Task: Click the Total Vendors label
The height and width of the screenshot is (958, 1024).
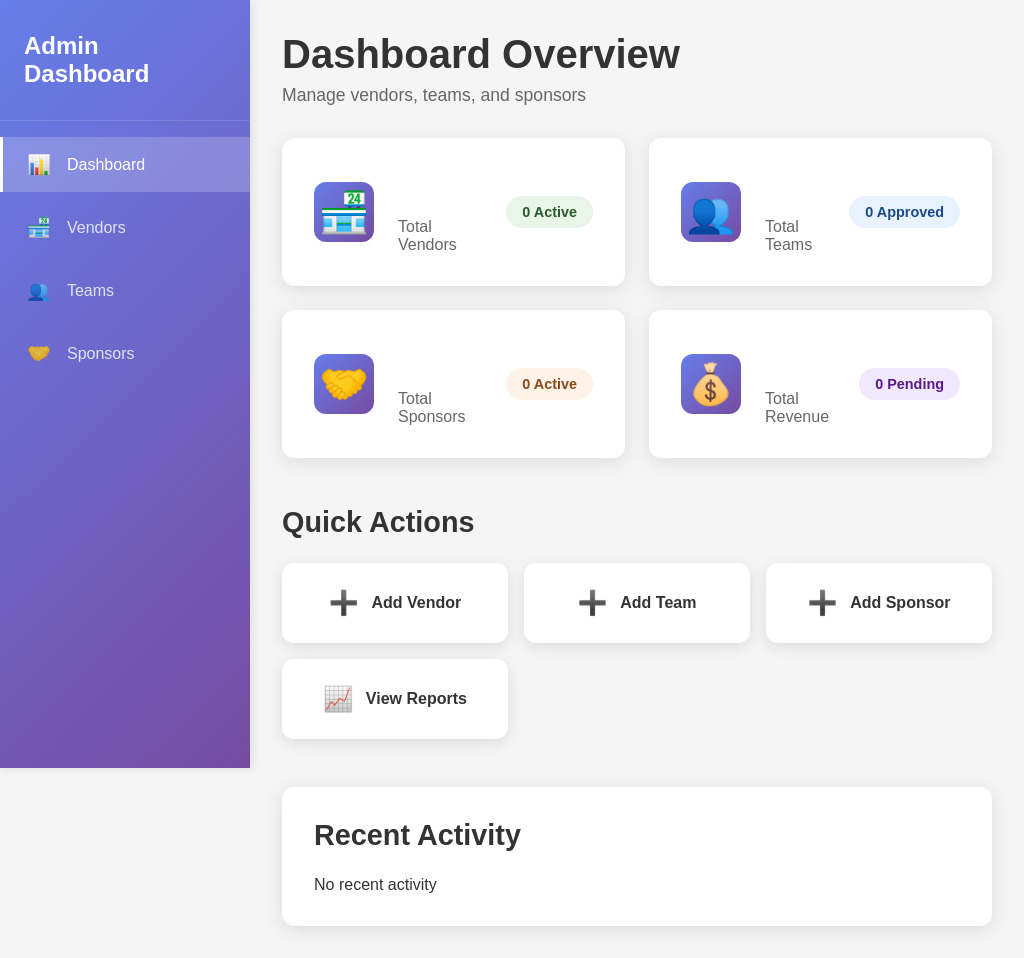Action: click(427, 235)
